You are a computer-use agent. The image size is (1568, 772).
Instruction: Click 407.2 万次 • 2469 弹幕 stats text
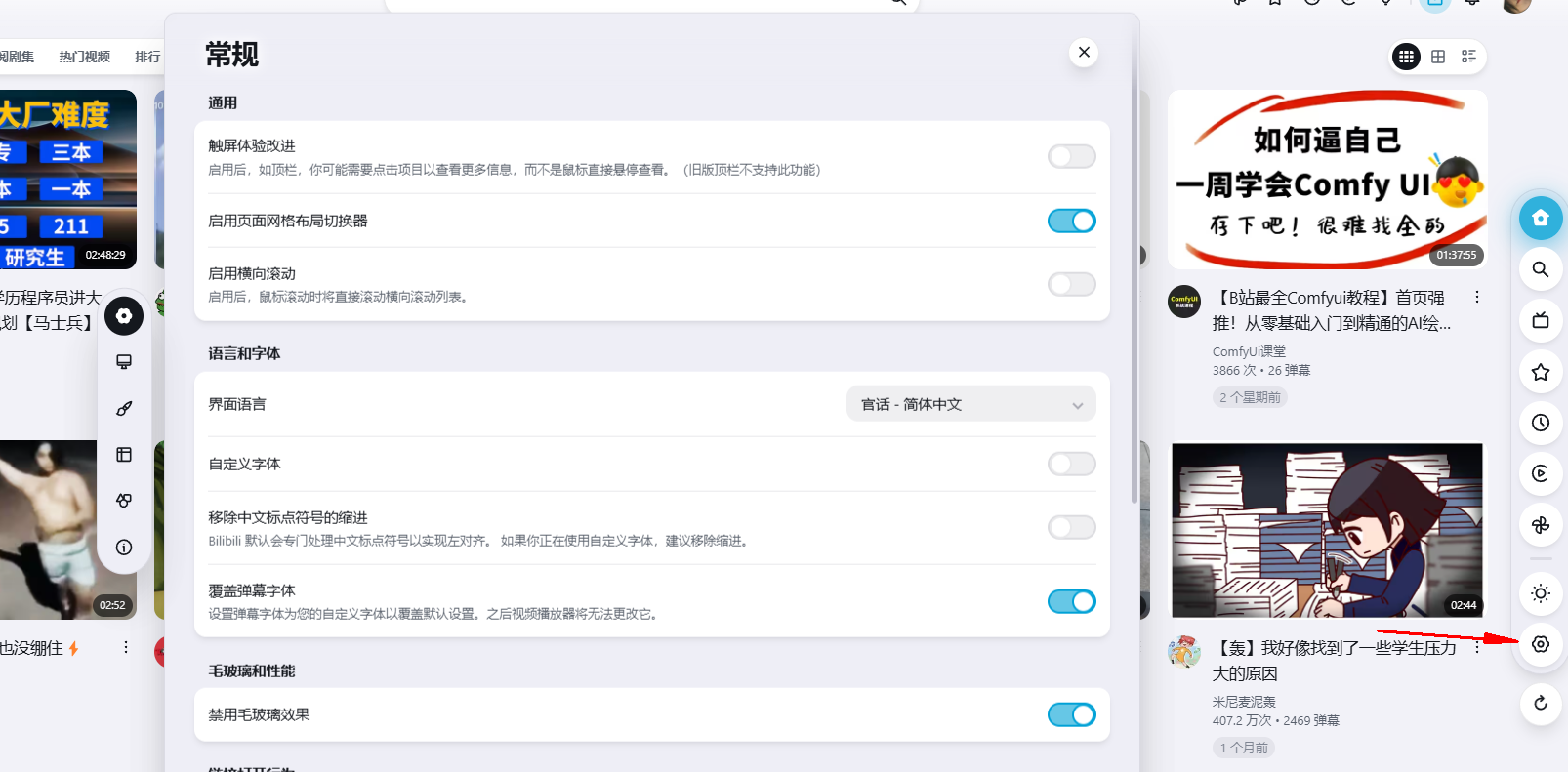point(1276,721)
